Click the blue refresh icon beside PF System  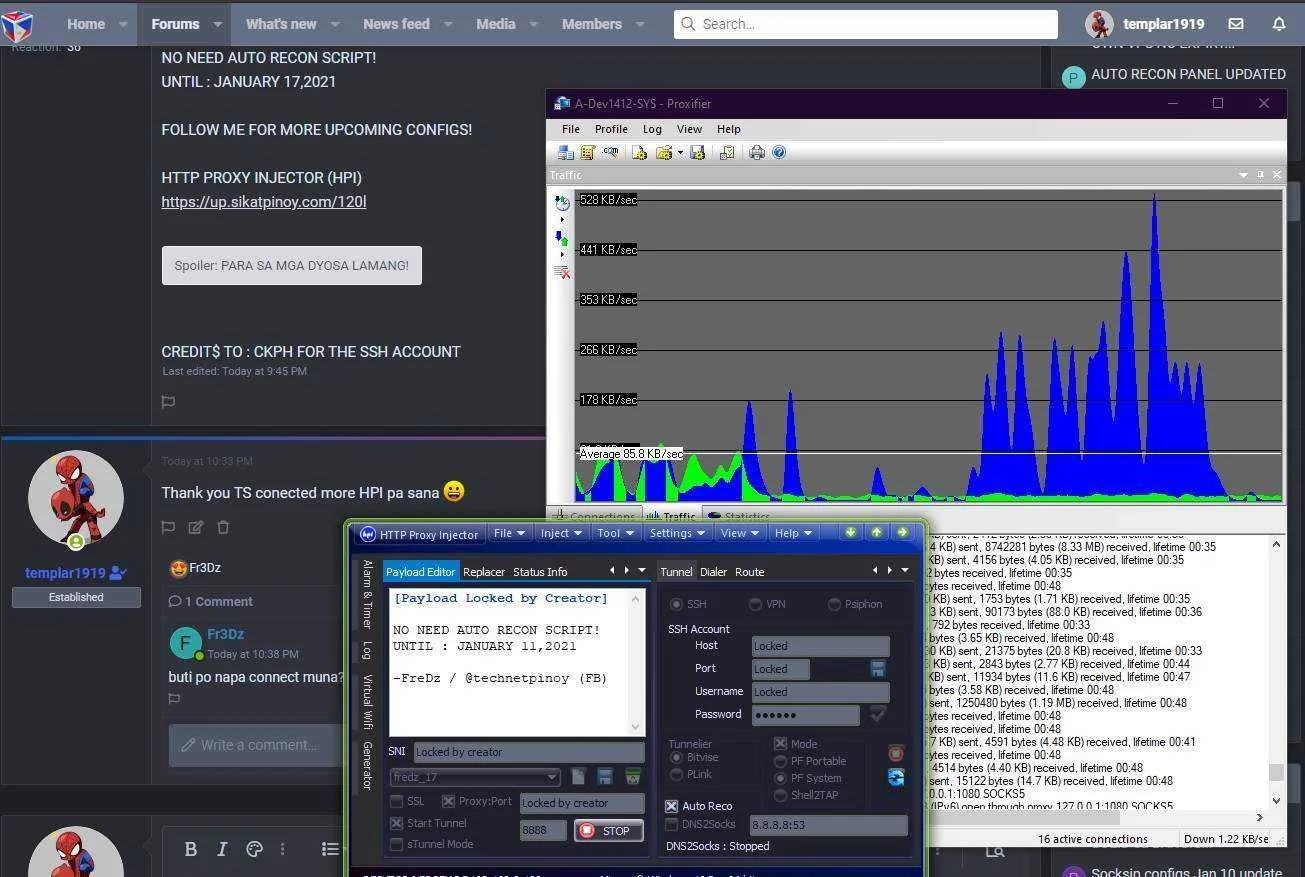coord(896,777)
